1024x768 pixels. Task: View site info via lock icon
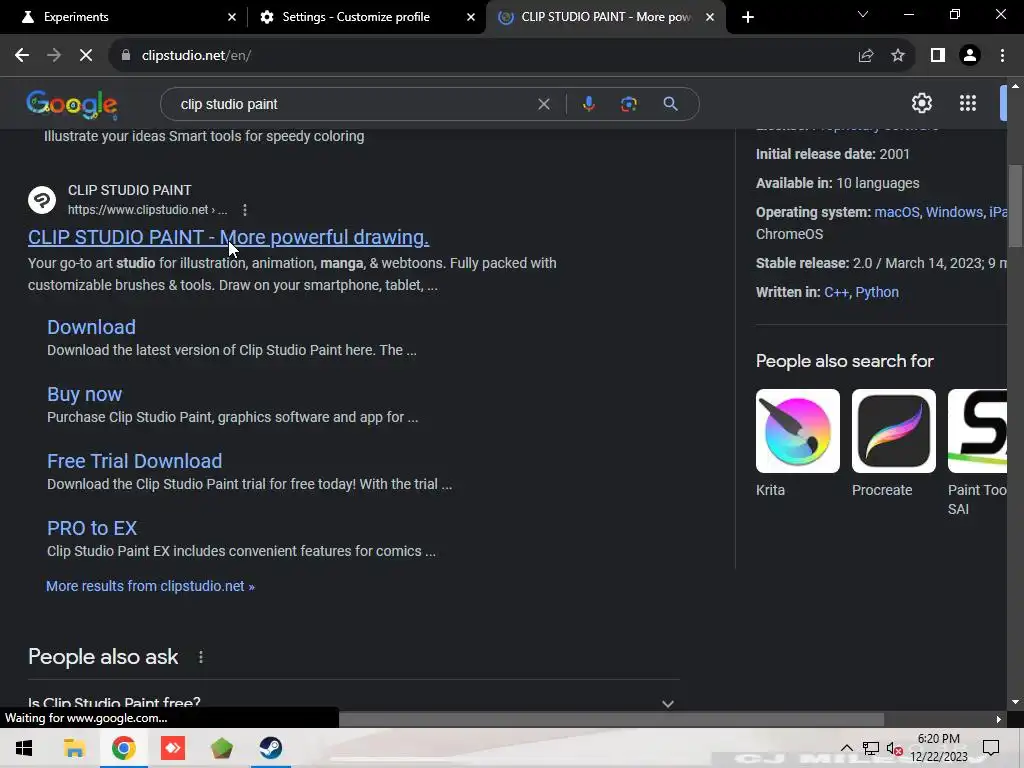[x=126, y=56]
